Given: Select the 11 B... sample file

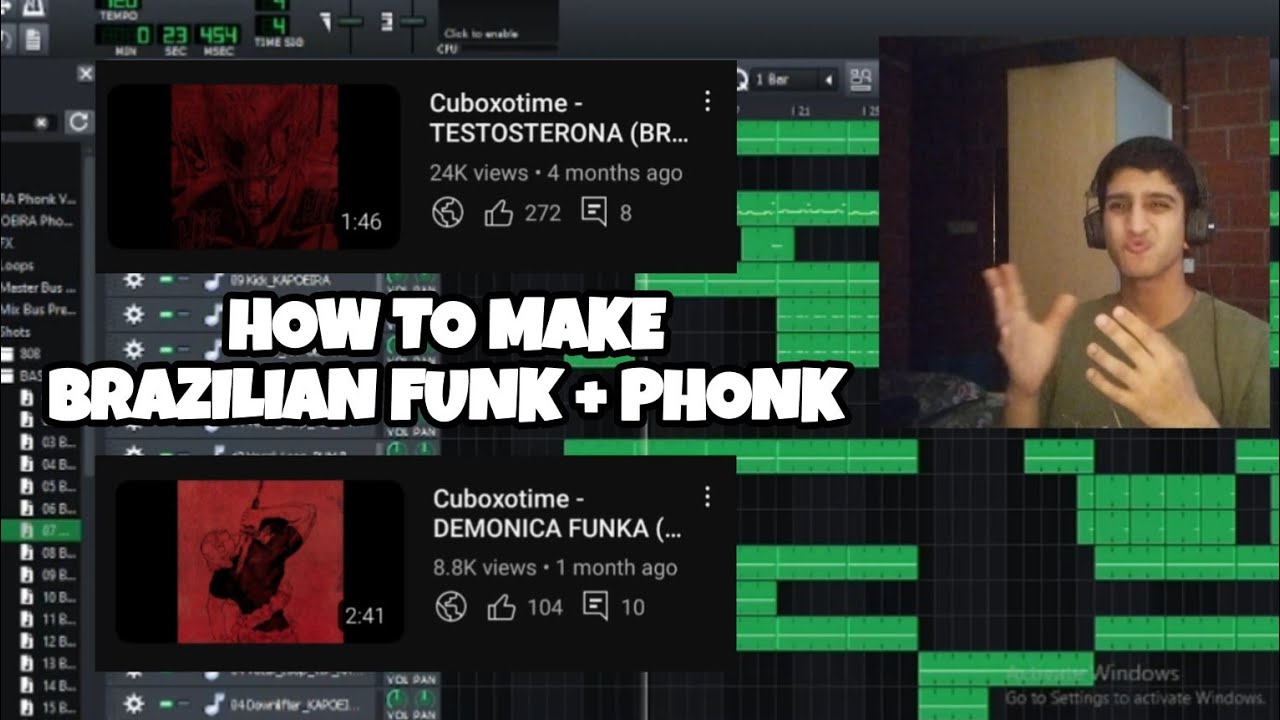Looking at the screenshot, I should click(50, 619).
